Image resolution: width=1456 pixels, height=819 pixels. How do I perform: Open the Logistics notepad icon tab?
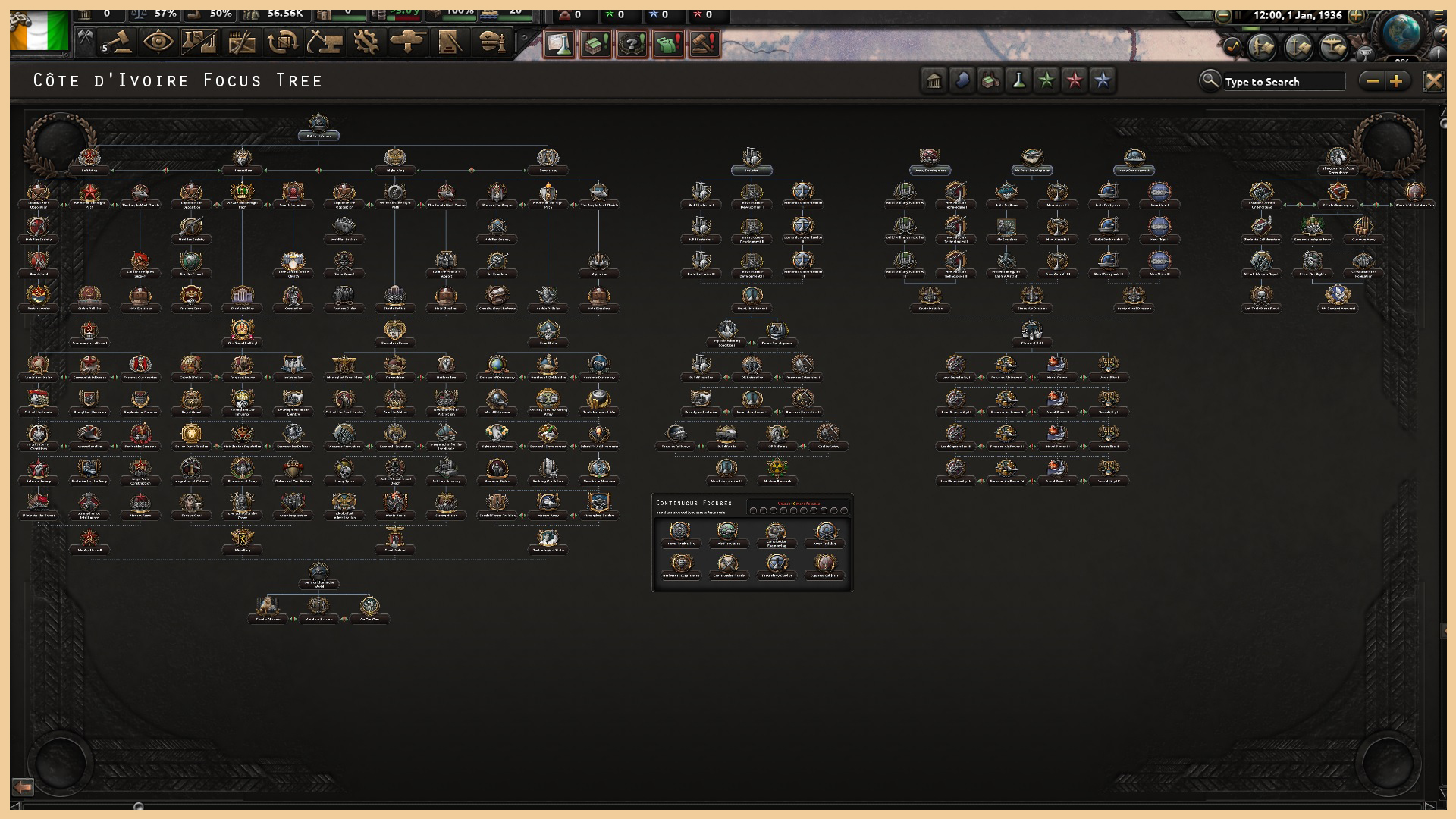(450, 42)
